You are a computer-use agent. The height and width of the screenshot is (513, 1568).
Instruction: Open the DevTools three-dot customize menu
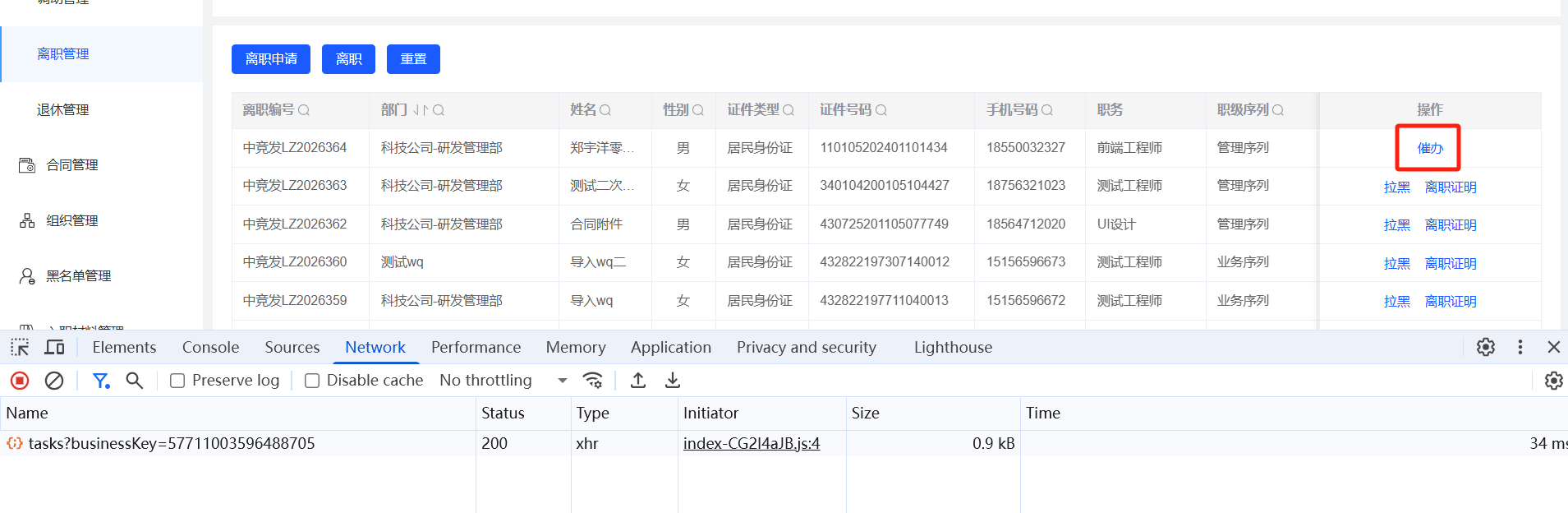1520,348
